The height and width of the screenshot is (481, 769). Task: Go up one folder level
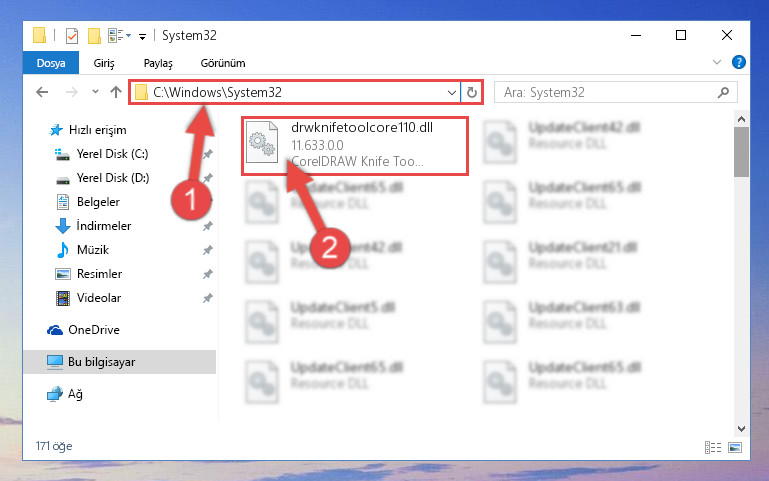coord(116,92)
